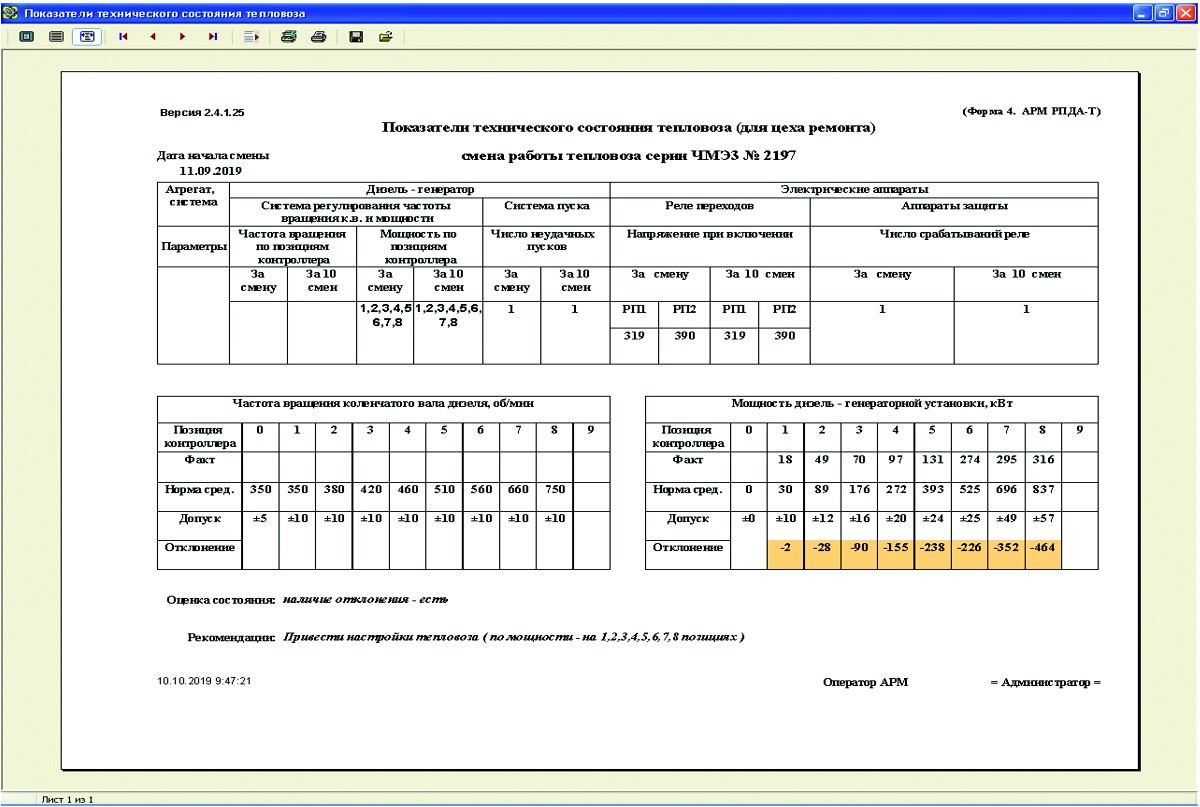Open a saved report with folder icon
The image size is (1200, 807).
tap(385, 36)
